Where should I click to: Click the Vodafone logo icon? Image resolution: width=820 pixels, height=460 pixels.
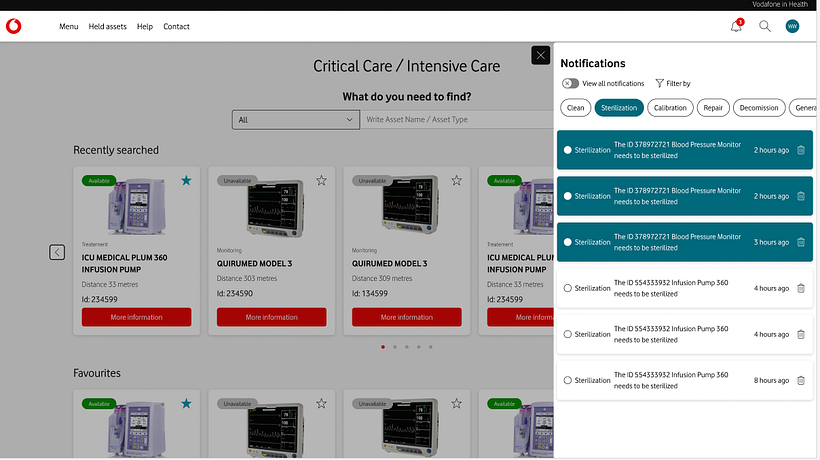point(14,27)
